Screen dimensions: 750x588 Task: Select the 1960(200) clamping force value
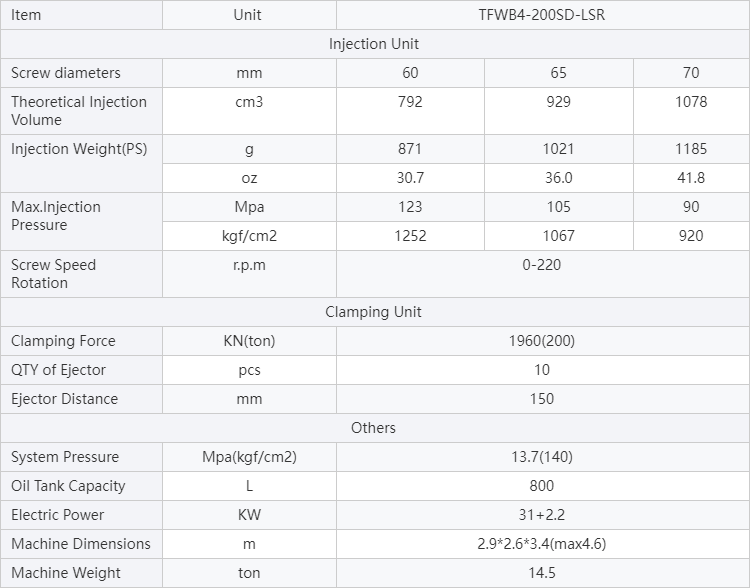(542, 341)
